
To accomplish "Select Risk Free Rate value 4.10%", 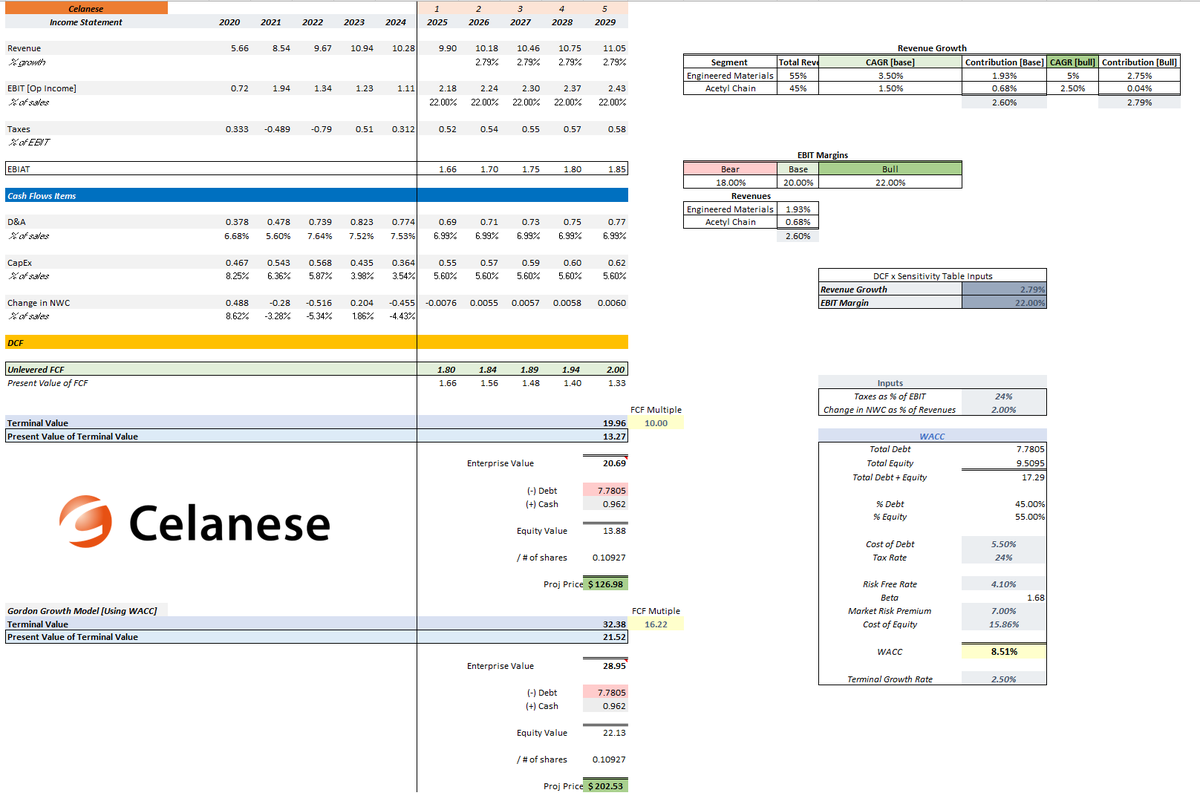I will (1003, 584).
